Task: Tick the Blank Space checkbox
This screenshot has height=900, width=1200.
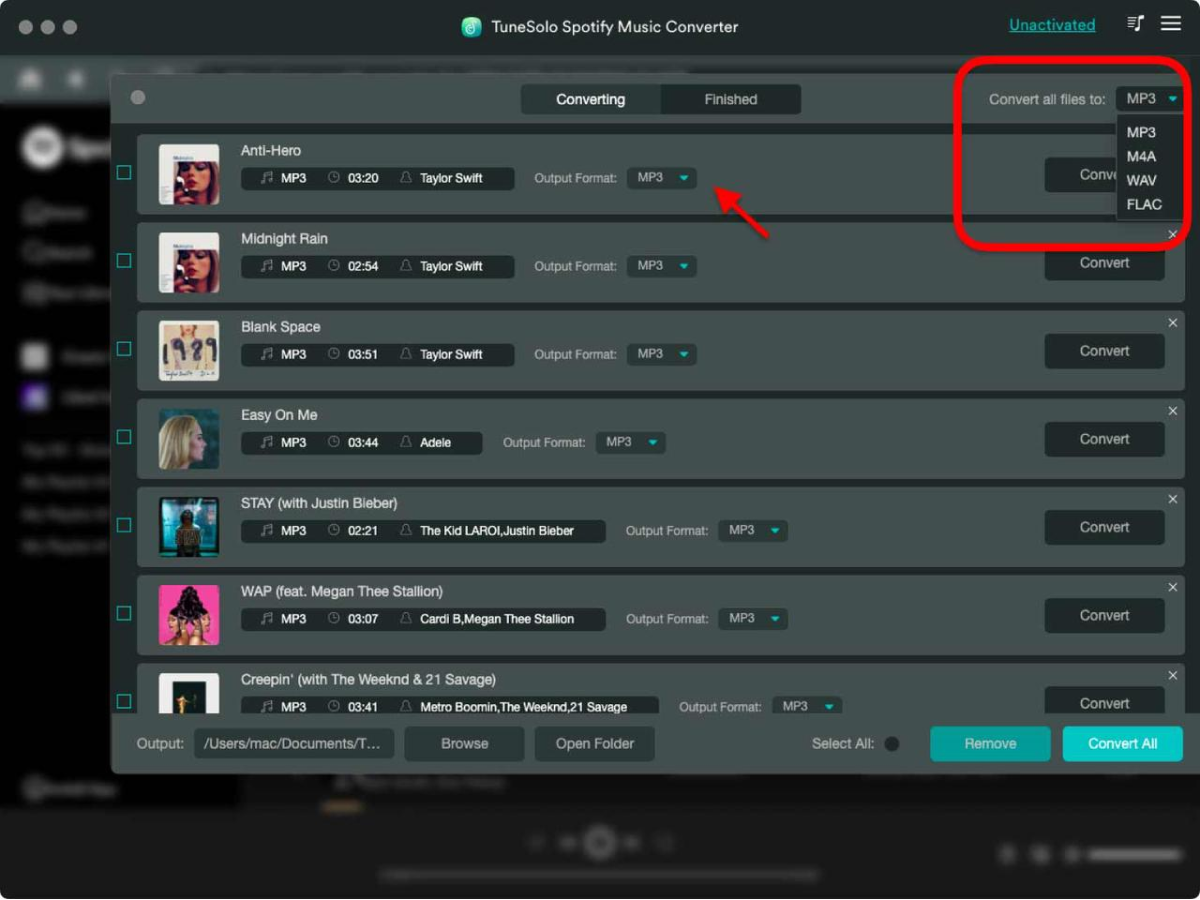Action: click(124, 348)
